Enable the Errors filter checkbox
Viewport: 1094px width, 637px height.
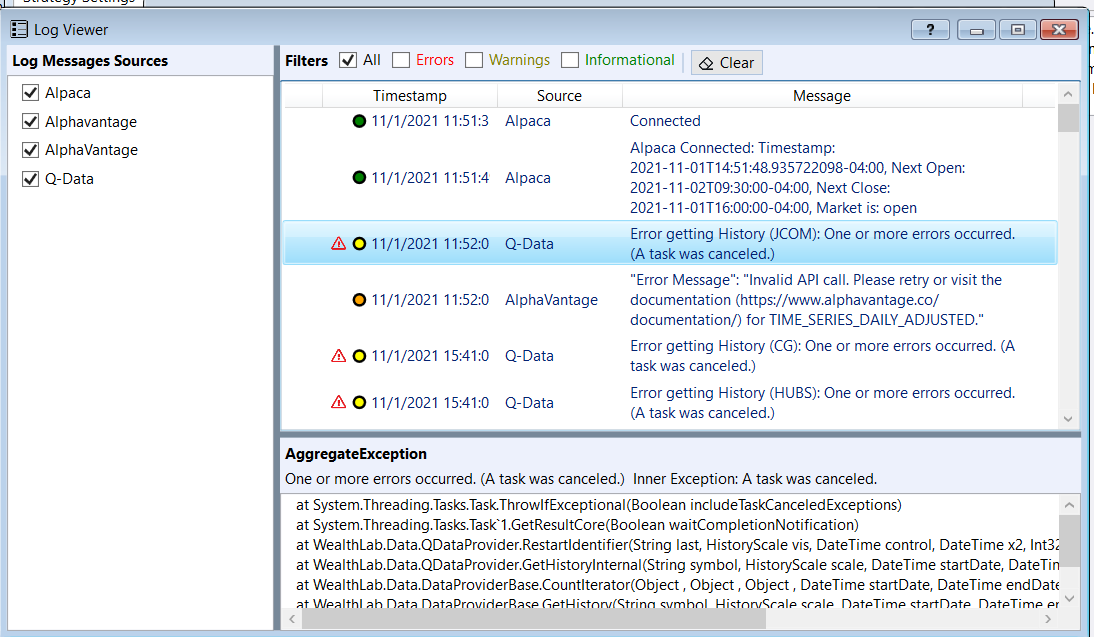(400, 60)
